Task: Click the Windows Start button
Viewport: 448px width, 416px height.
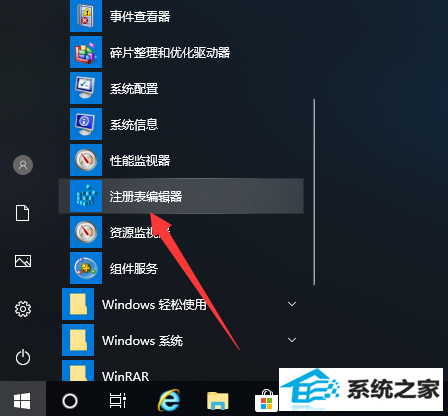Action: point(23,400)
